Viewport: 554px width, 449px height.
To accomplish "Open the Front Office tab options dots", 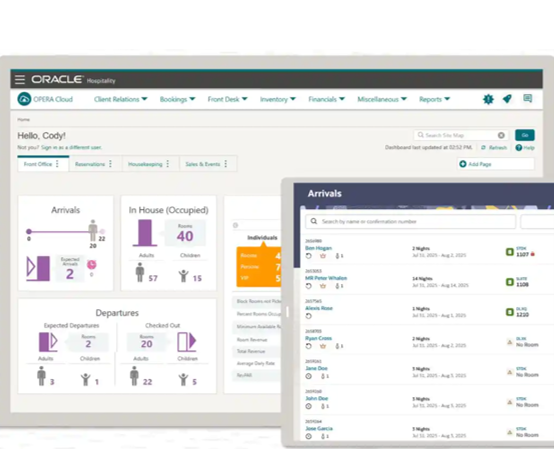I will point(57,164).
